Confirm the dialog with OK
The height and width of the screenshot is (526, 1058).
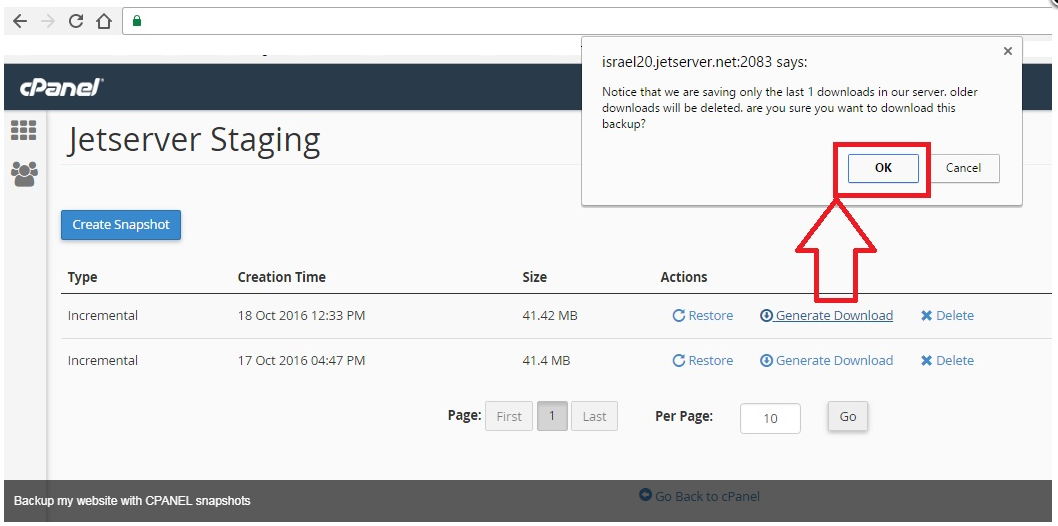click(883, 169)
